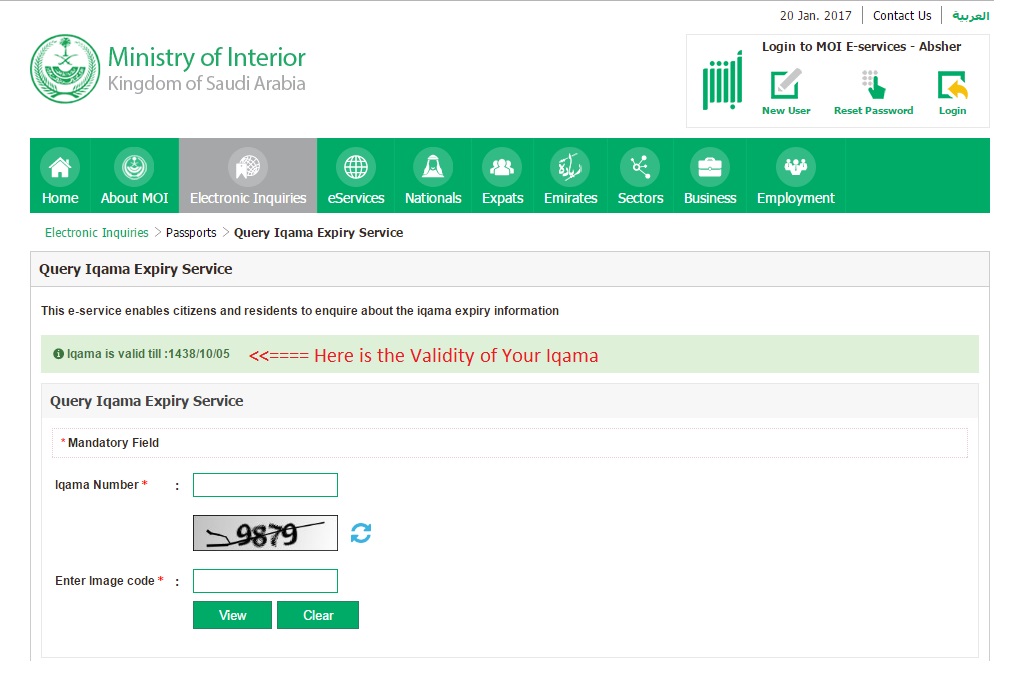Click the Login link text

[952, 110]
